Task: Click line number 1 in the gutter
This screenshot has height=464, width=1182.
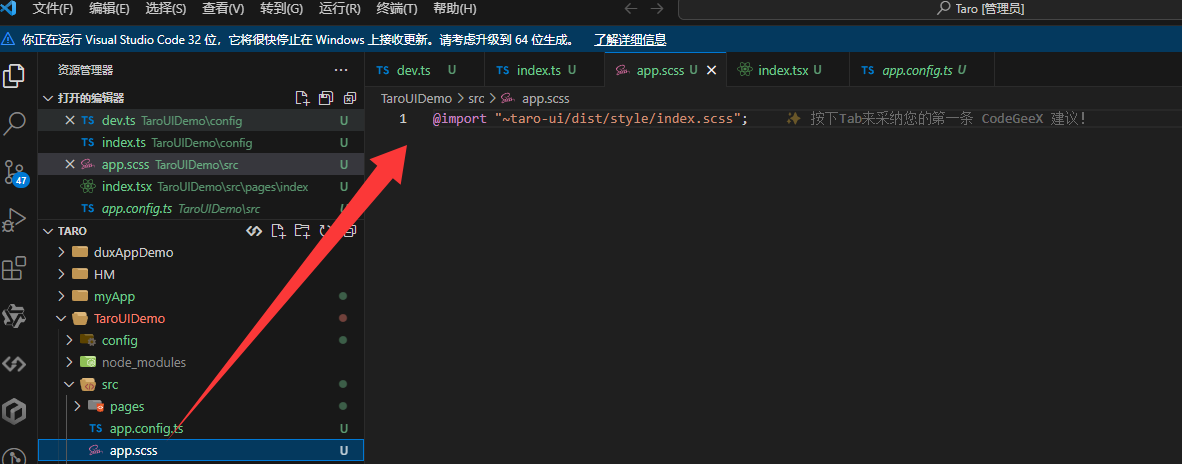Action: (x=403, y=119)
